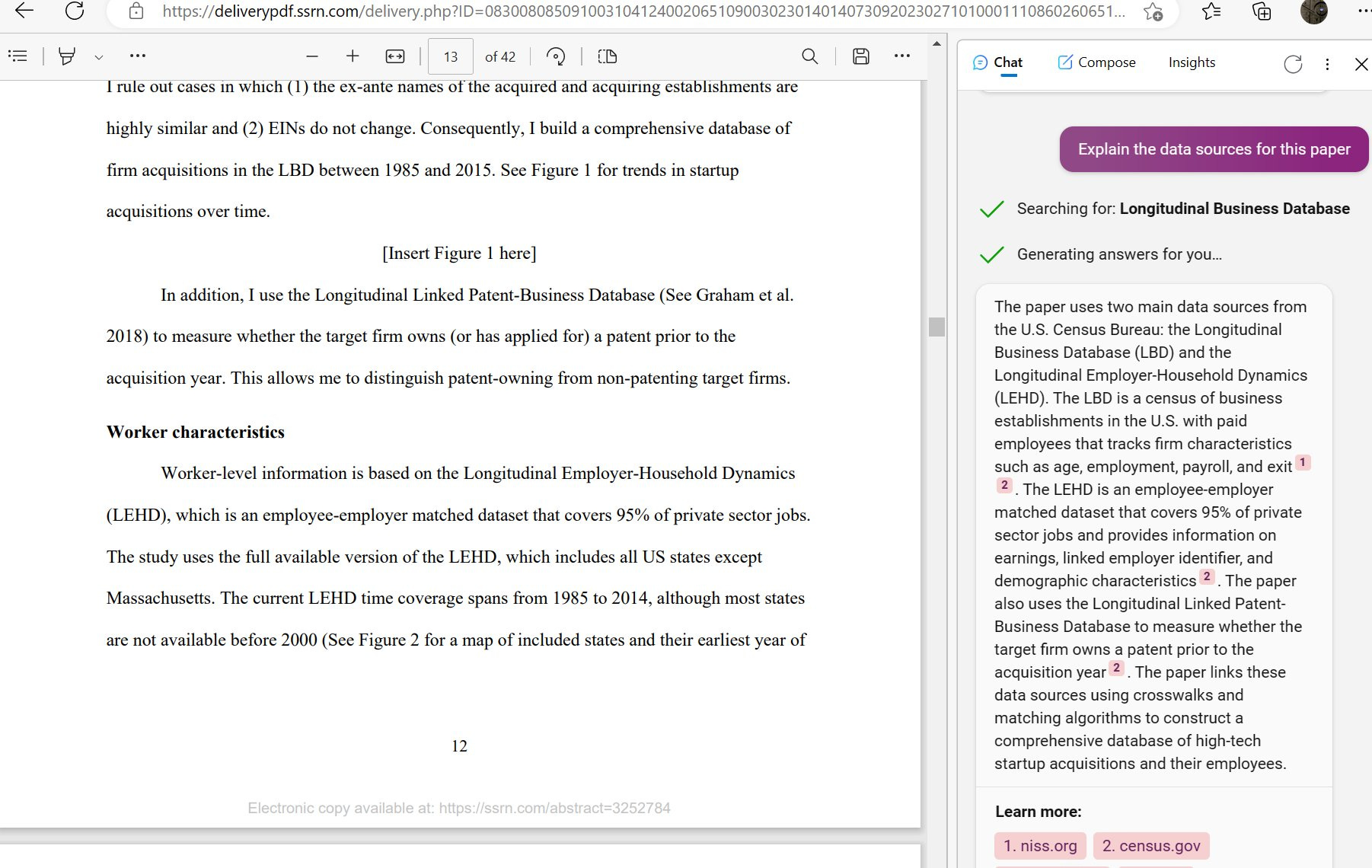
Task: Toggle the page view layout icon
Action: 608,56
